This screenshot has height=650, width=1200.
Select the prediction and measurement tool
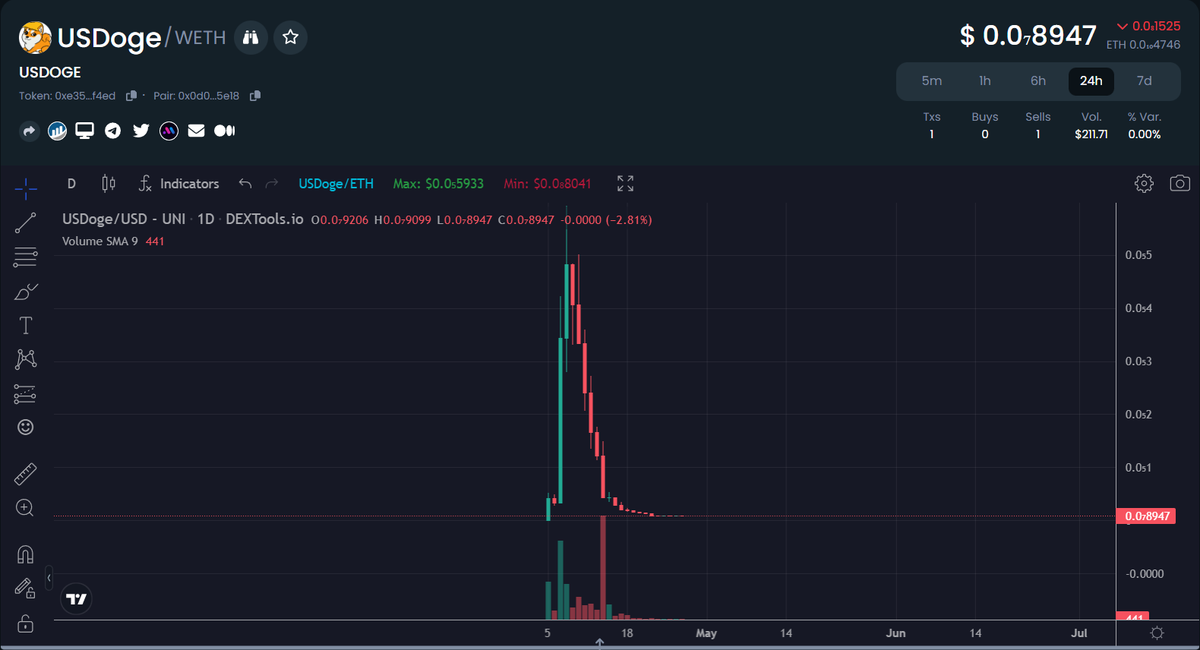point(26,394)
